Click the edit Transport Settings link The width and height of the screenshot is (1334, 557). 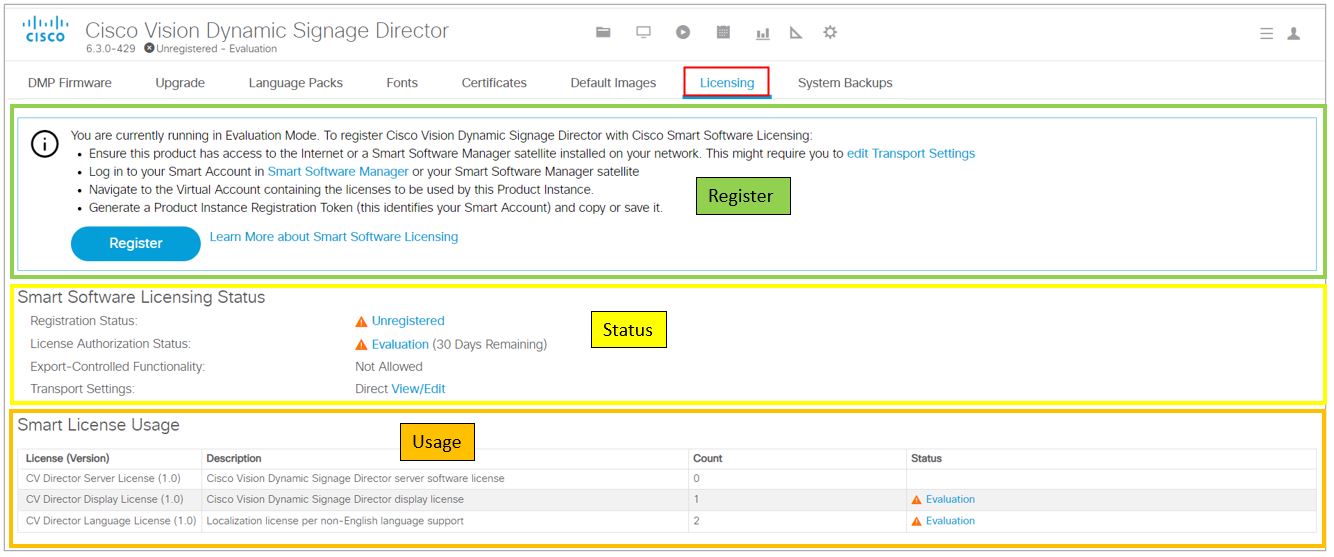coord(911,153)
